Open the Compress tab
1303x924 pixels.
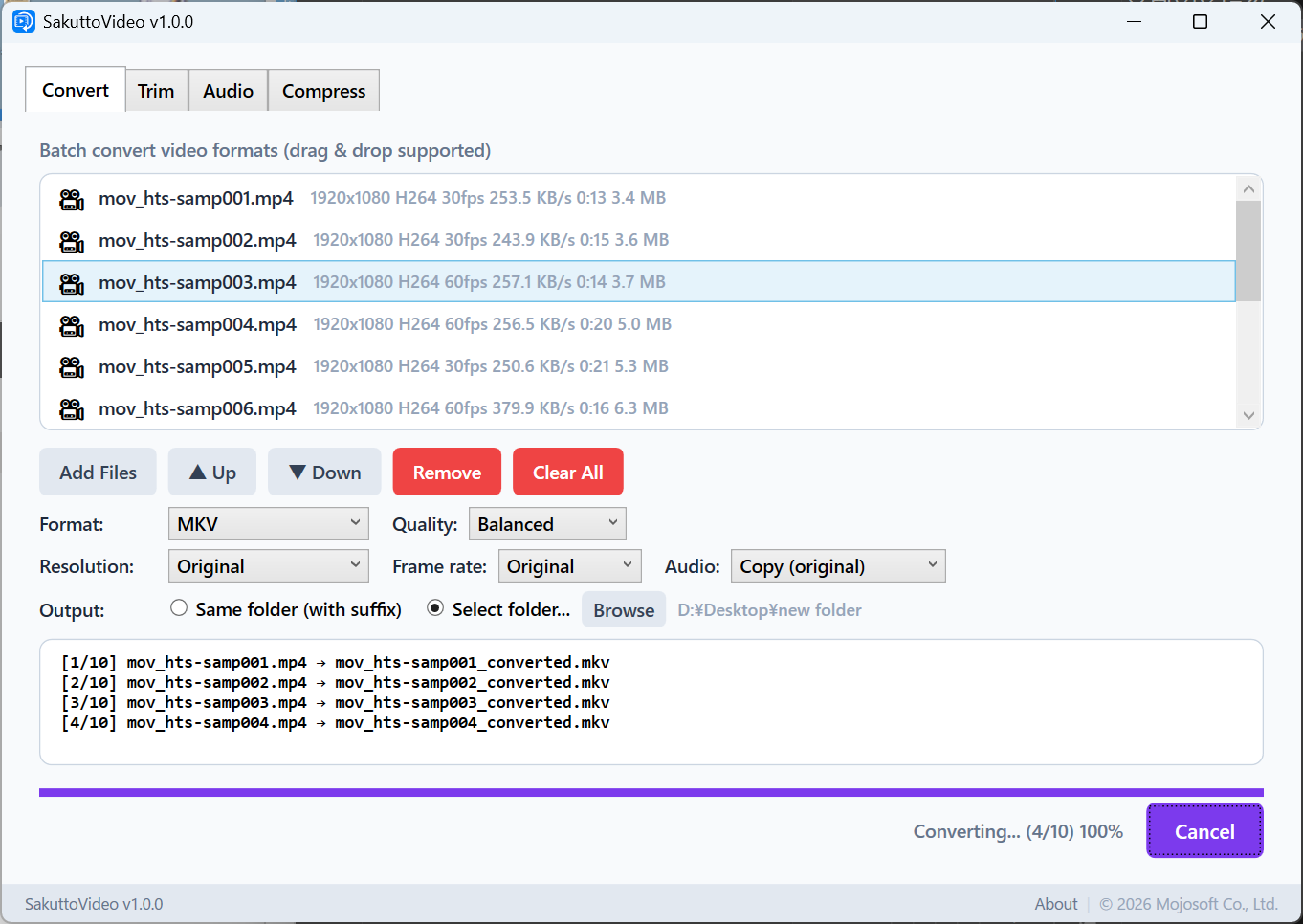323,91
